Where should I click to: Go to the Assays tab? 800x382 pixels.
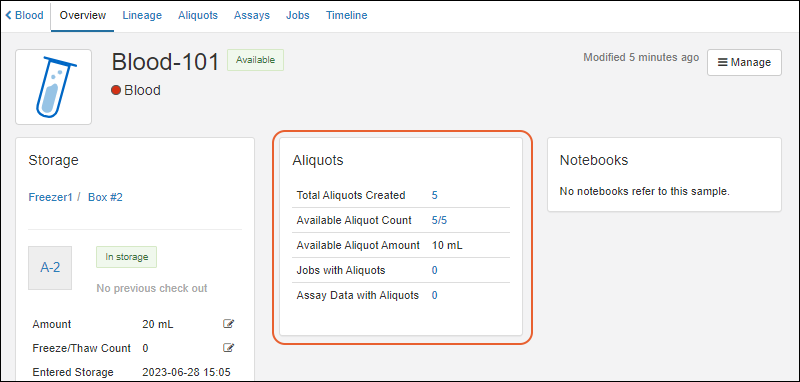point(252,15)
